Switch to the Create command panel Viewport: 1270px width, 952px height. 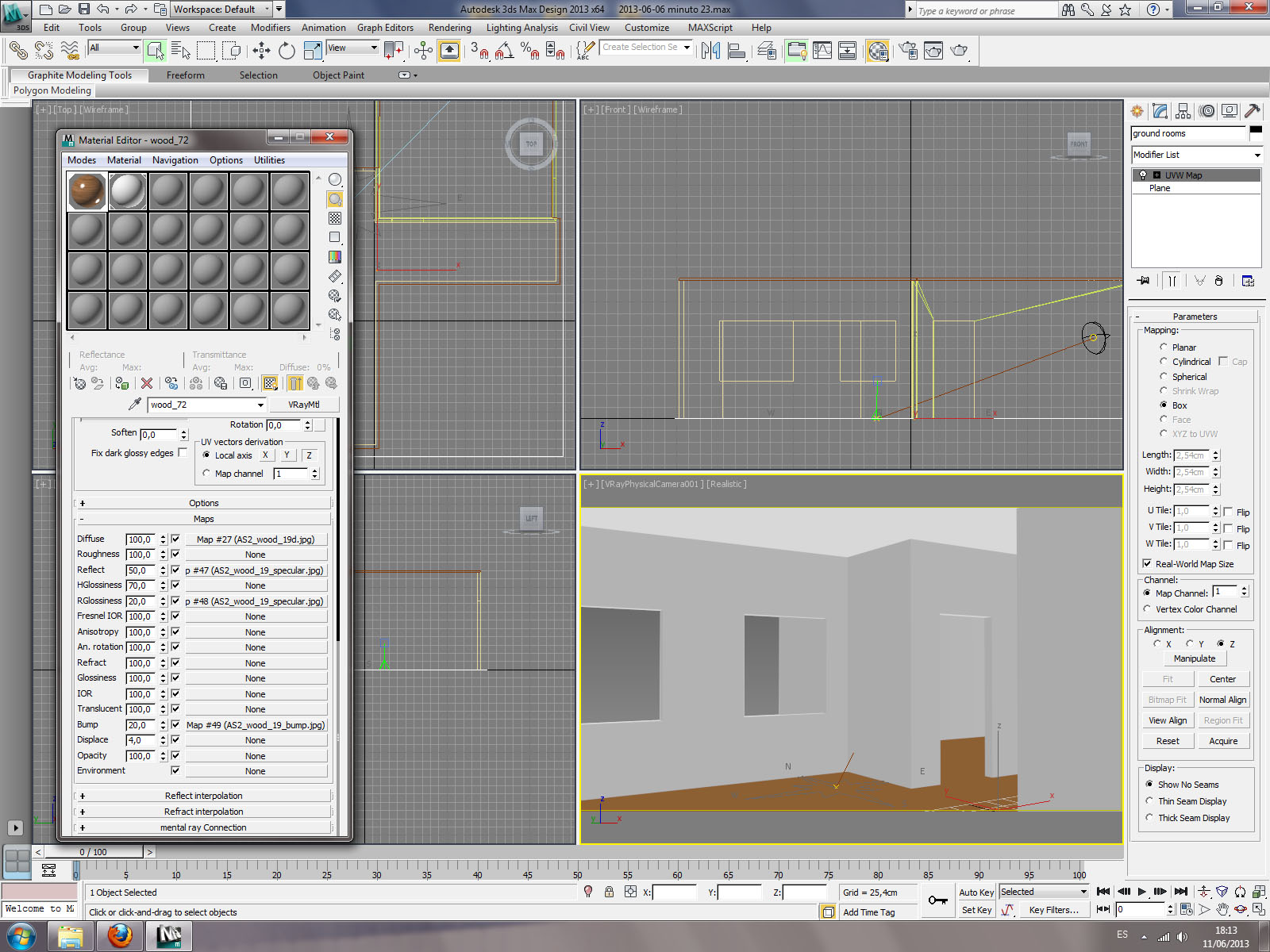point(1137,111)
